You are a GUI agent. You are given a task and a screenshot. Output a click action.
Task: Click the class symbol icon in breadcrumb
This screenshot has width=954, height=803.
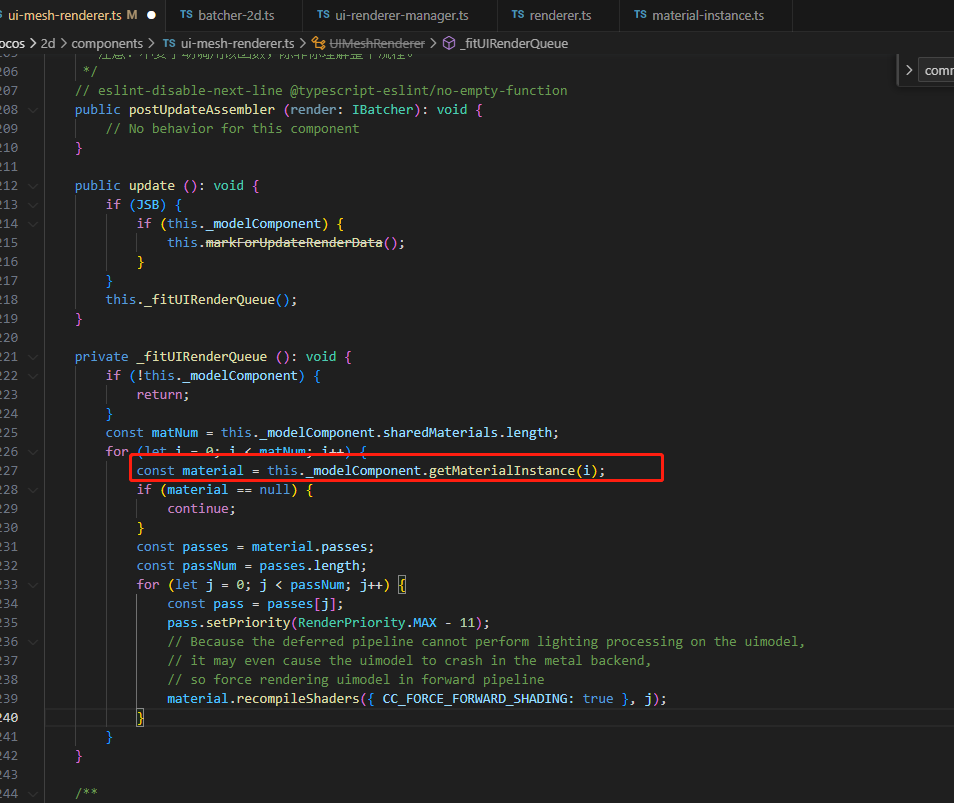pyautogui.click(x=318, y=43)
